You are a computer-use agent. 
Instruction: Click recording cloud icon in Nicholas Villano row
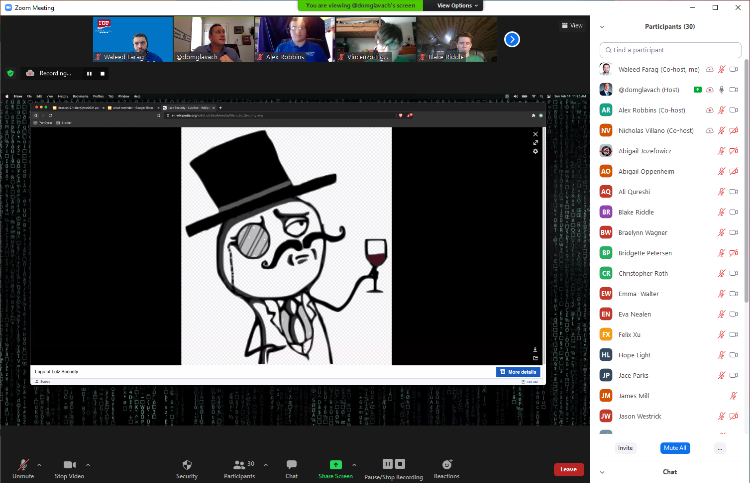(x=709, y=131)
